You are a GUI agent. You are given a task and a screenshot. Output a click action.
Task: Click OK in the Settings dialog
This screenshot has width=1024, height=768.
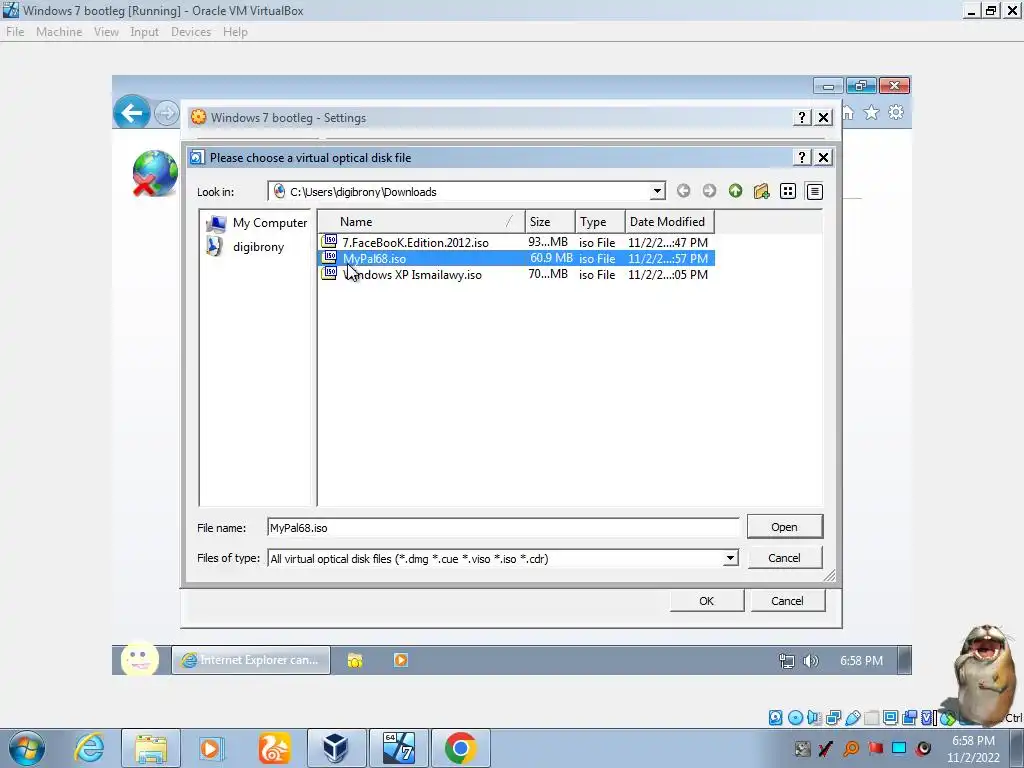click(707, 601)
